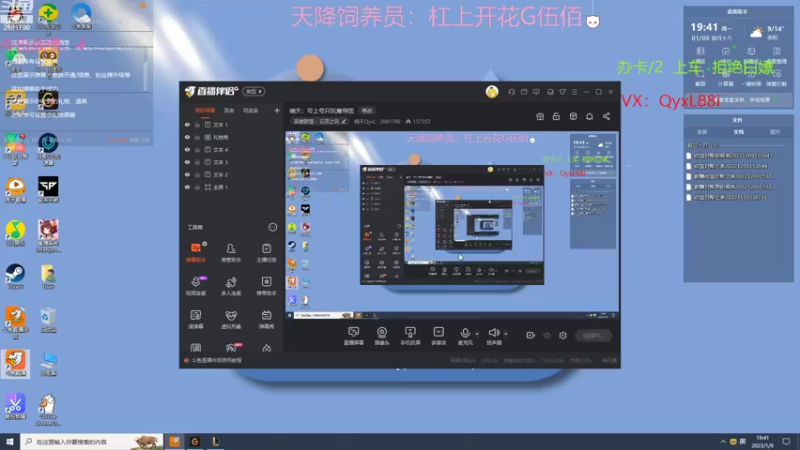Expand the speaker options arrow

[506, 334]
